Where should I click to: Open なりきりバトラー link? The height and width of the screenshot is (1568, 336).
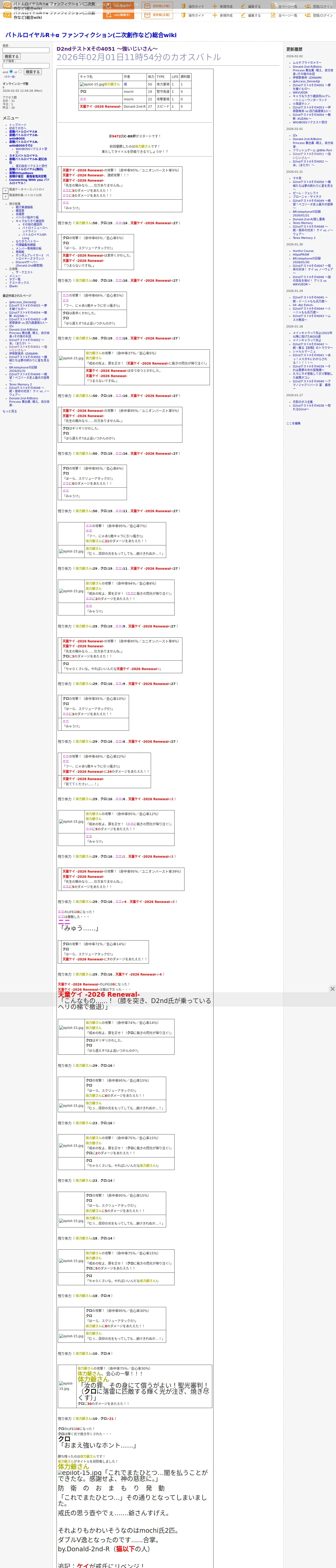coord(27,242)
